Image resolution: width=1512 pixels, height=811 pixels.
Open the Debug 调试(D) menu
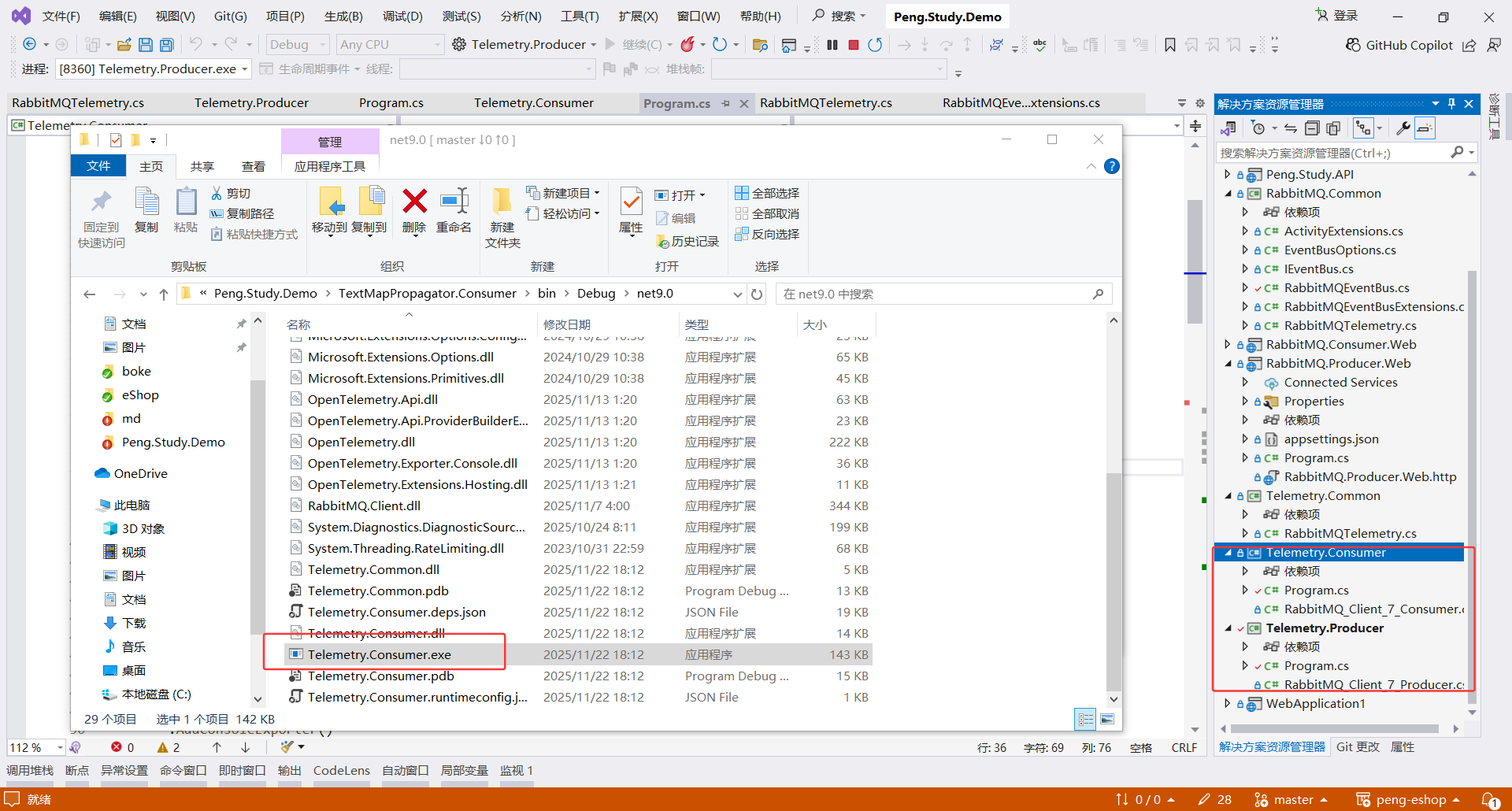pos(402,17)
